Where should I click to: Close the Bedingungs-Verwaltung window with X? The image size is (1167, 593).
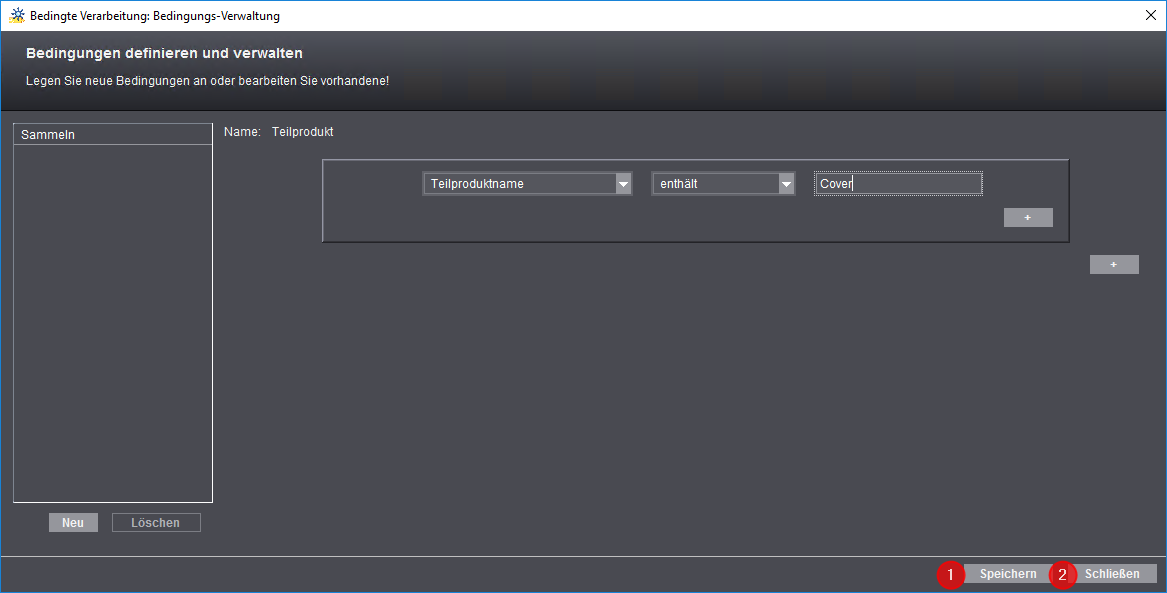point(1150,15)
